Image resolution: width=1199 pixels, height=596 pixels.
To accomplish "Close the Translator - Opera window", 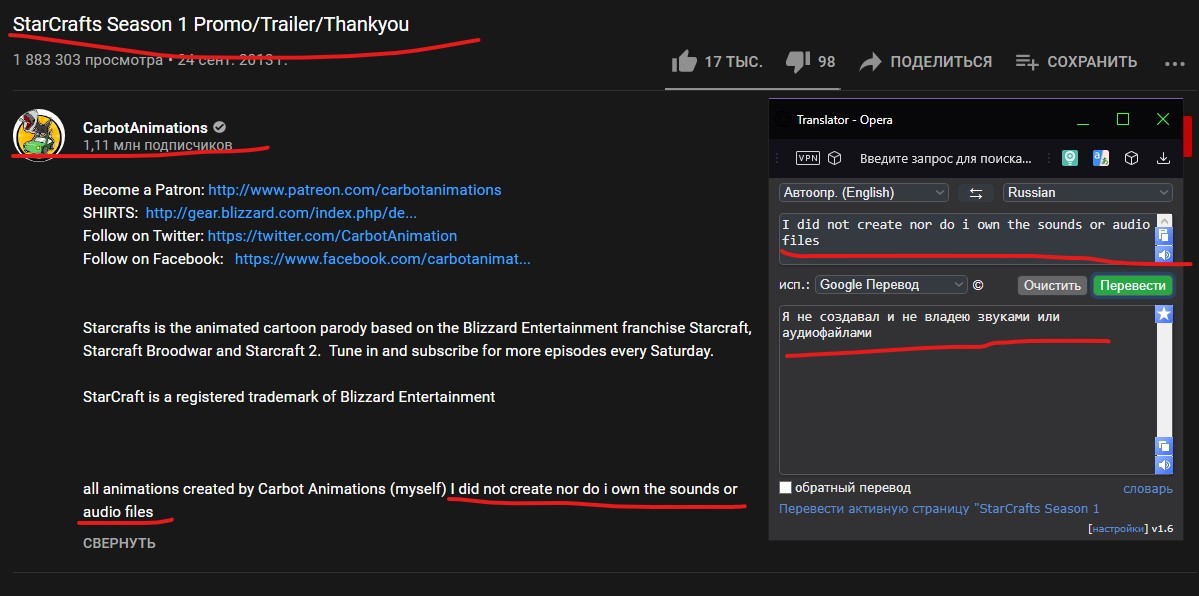I will [x=1163, y=119].
